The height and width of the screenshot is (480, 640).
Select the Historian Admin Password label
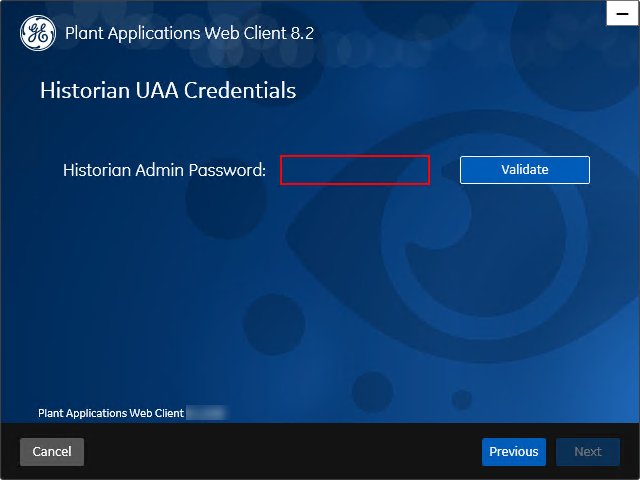pos(164,170)
